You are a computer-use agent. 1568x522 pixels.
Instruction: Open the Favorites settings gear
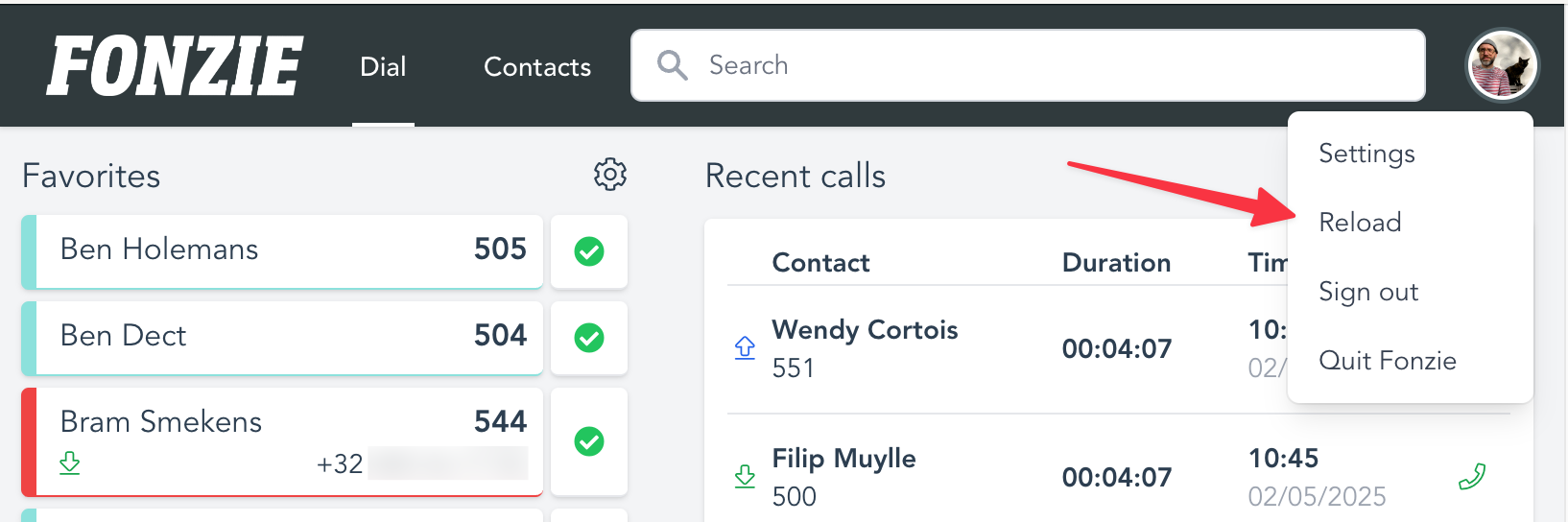pos(610,175)
